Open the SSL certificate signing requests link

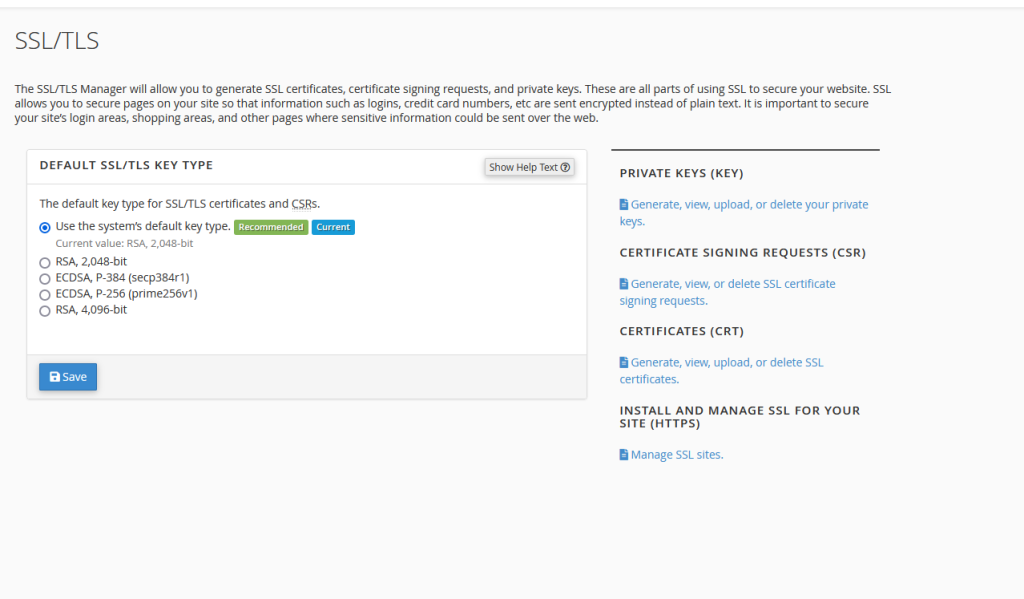pyautogui.click(x=732, y=284)
